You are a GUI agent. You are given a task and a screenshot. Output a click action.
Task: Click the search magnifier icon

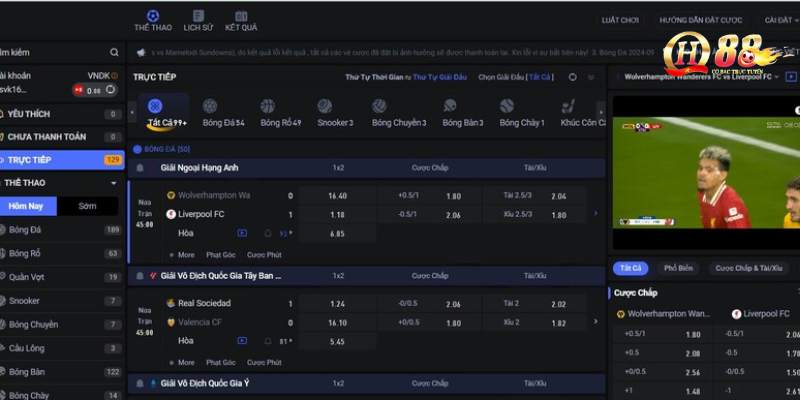pyautogui.click(x=114, y=53)
